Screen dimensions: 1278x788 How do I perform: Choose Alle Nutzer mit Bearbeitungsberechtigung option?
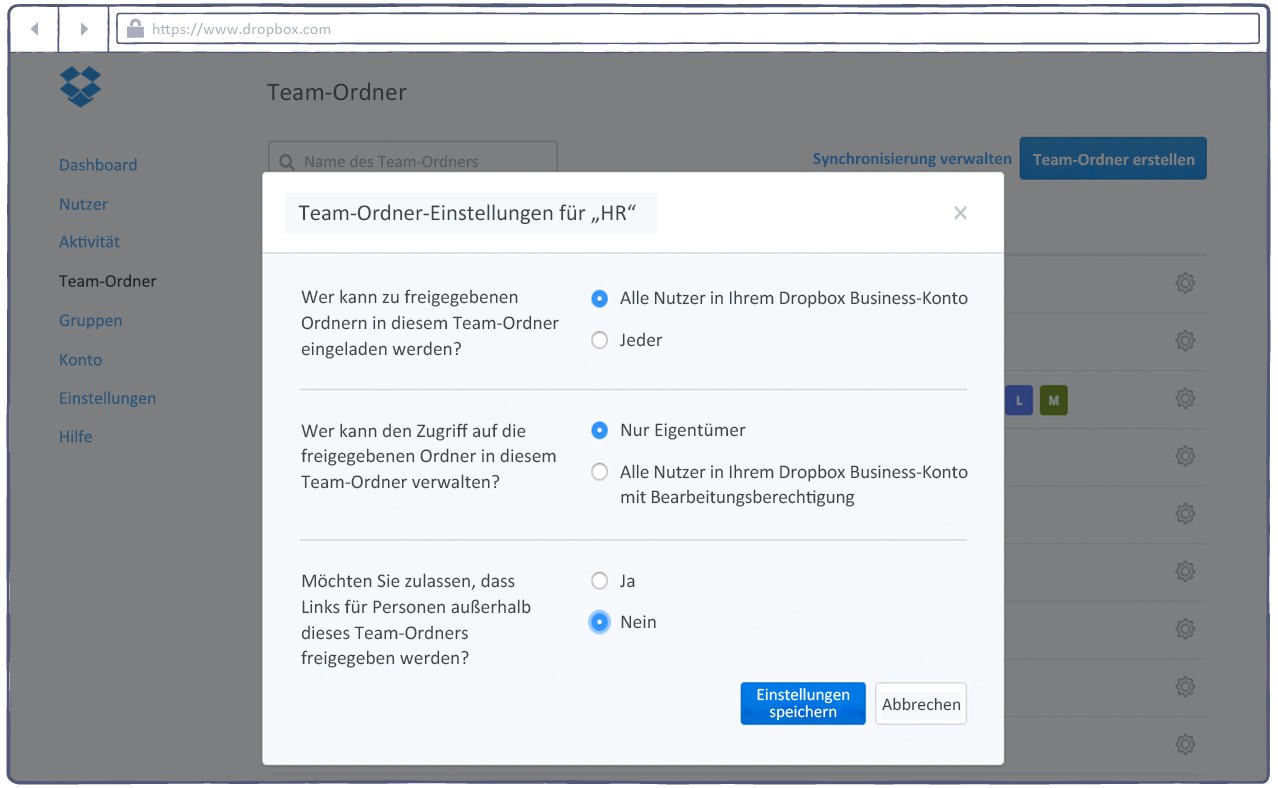[x=599, y=472]
